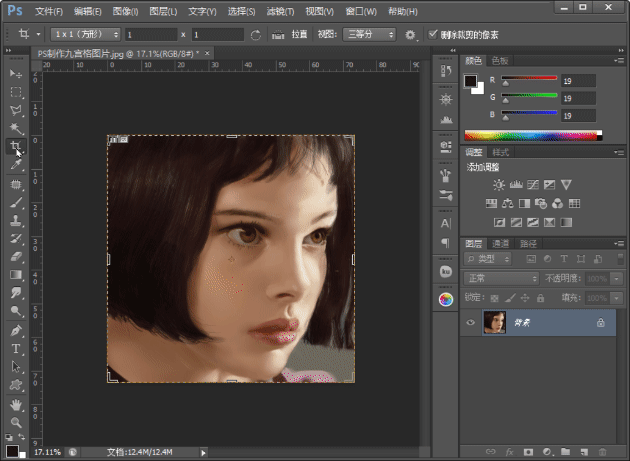Add a Brightness/Contrast adjustment
Screen dimensions: 630x461
click(499, 184)
